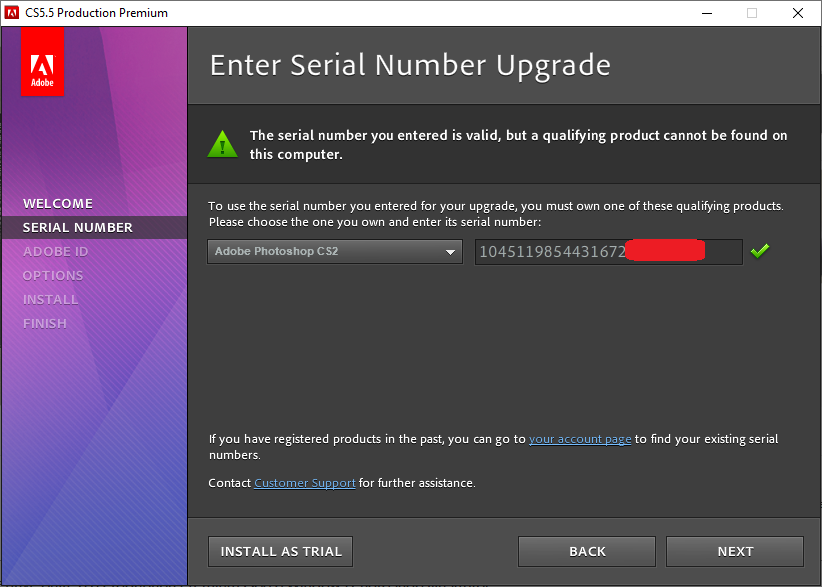The image size is (822, 587).
Task: Open the Customer Support link
Action: [305, 483]
